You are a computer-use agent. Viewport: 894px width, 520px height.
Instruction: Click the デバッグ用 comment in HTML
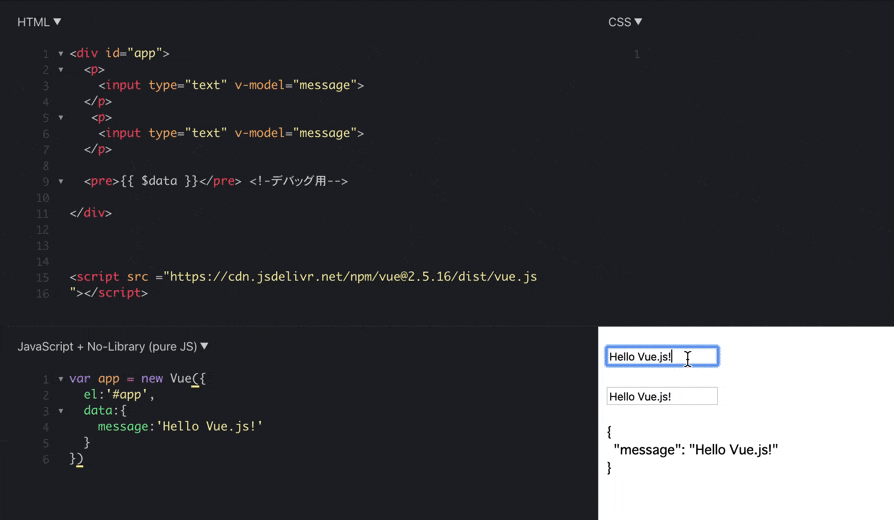pyautogui.click(x=298, y=181)
